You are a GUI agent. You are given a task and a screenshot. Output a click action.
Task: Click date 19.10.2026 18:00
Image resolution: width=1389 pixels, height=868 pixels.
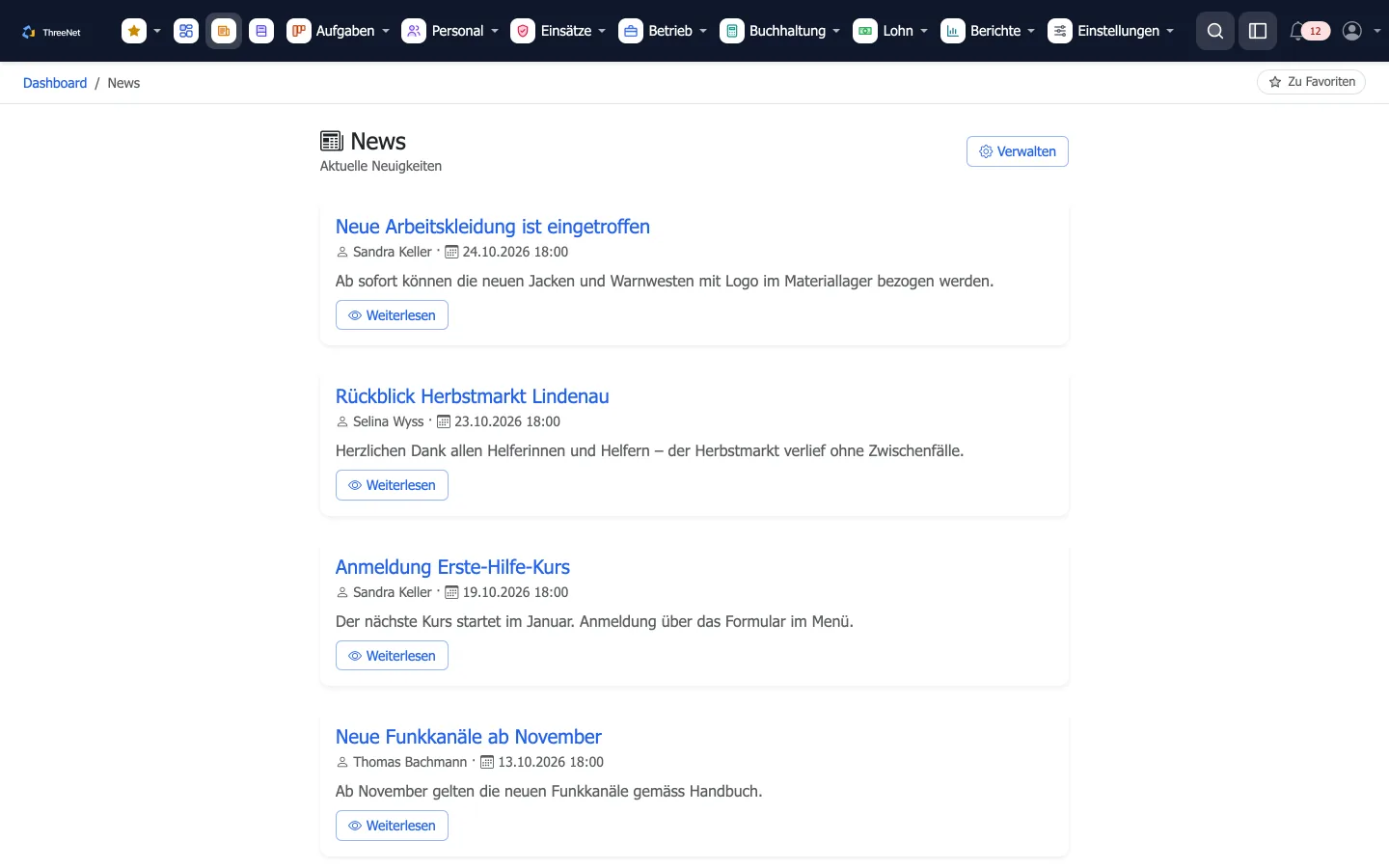click(x=515, y=592)
